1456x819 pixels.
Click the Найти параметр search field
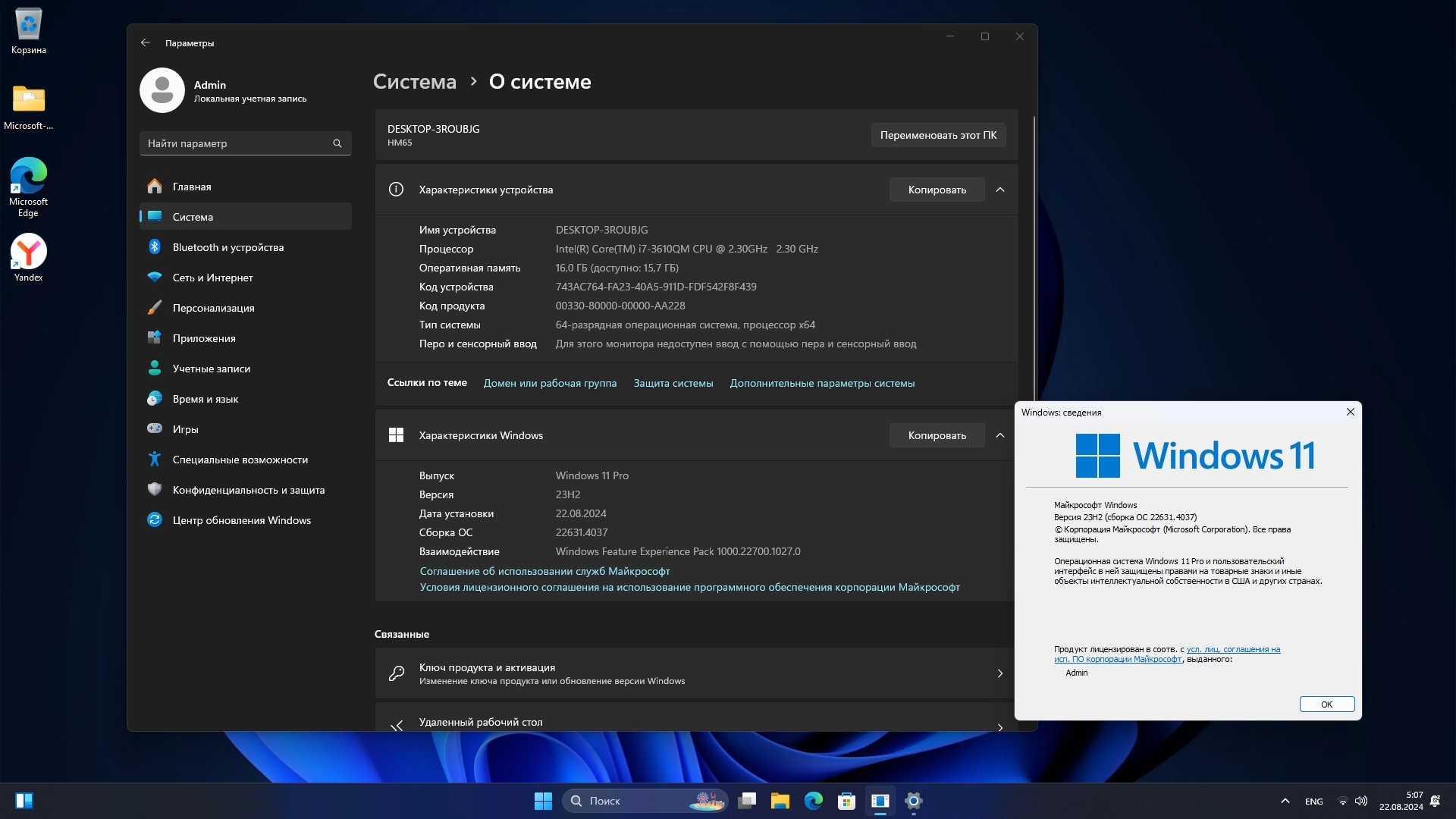point(235,143)
